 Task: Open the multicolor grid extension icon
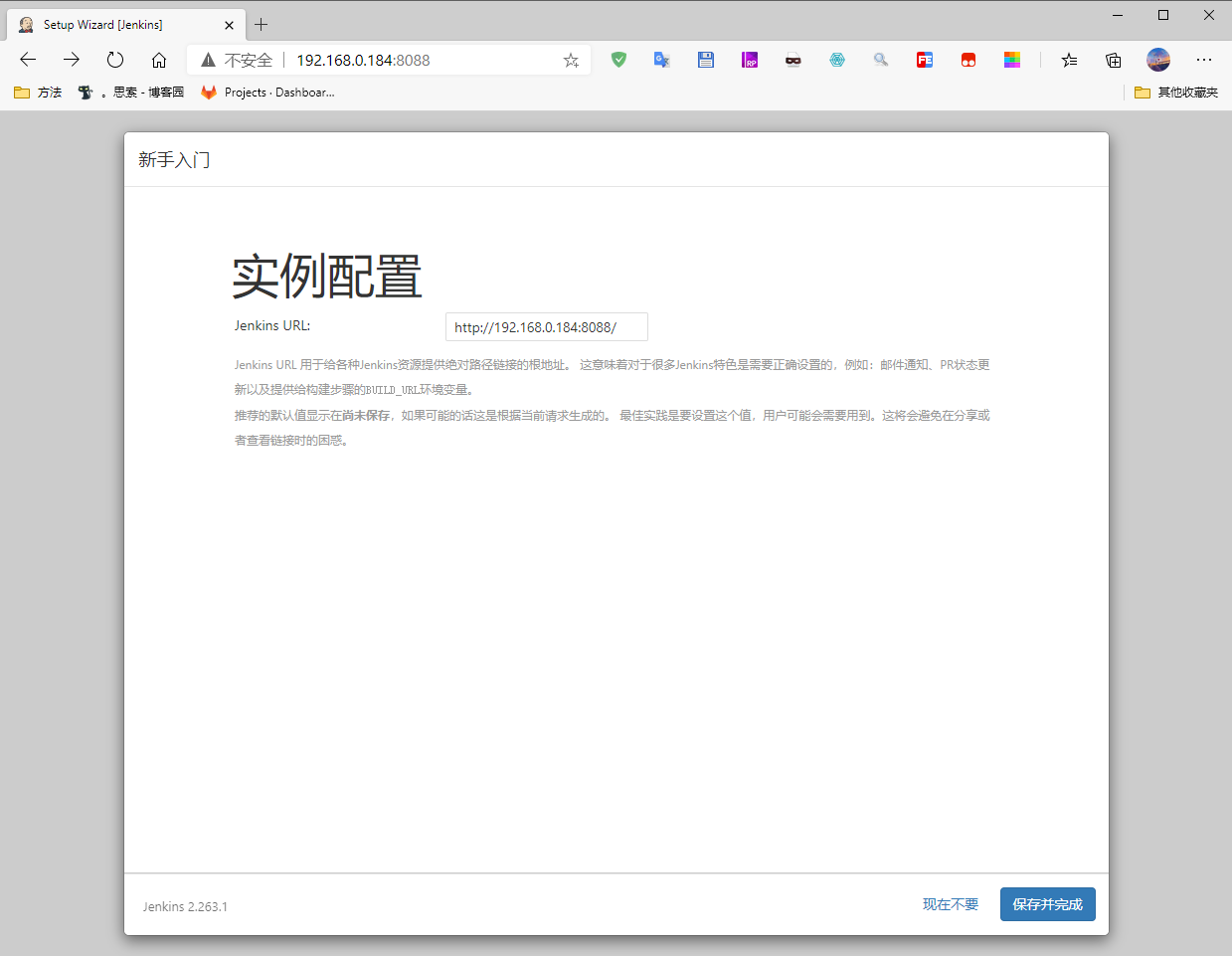[x=1012, y=60]
